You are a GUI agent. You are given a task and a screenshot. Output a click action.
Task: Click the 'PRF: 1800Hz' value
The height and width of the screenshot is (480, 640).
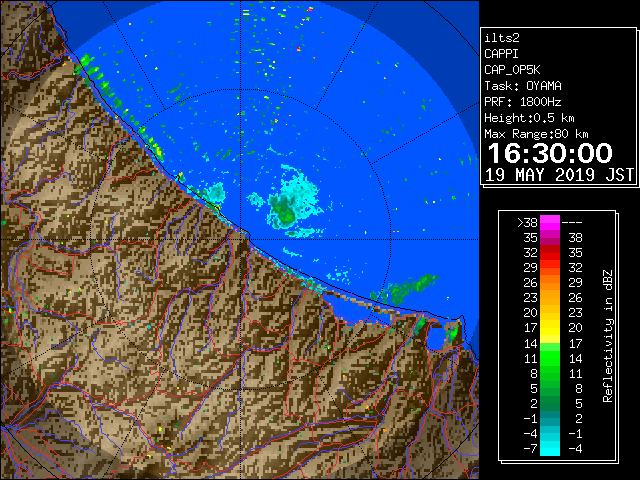(523, 102)
